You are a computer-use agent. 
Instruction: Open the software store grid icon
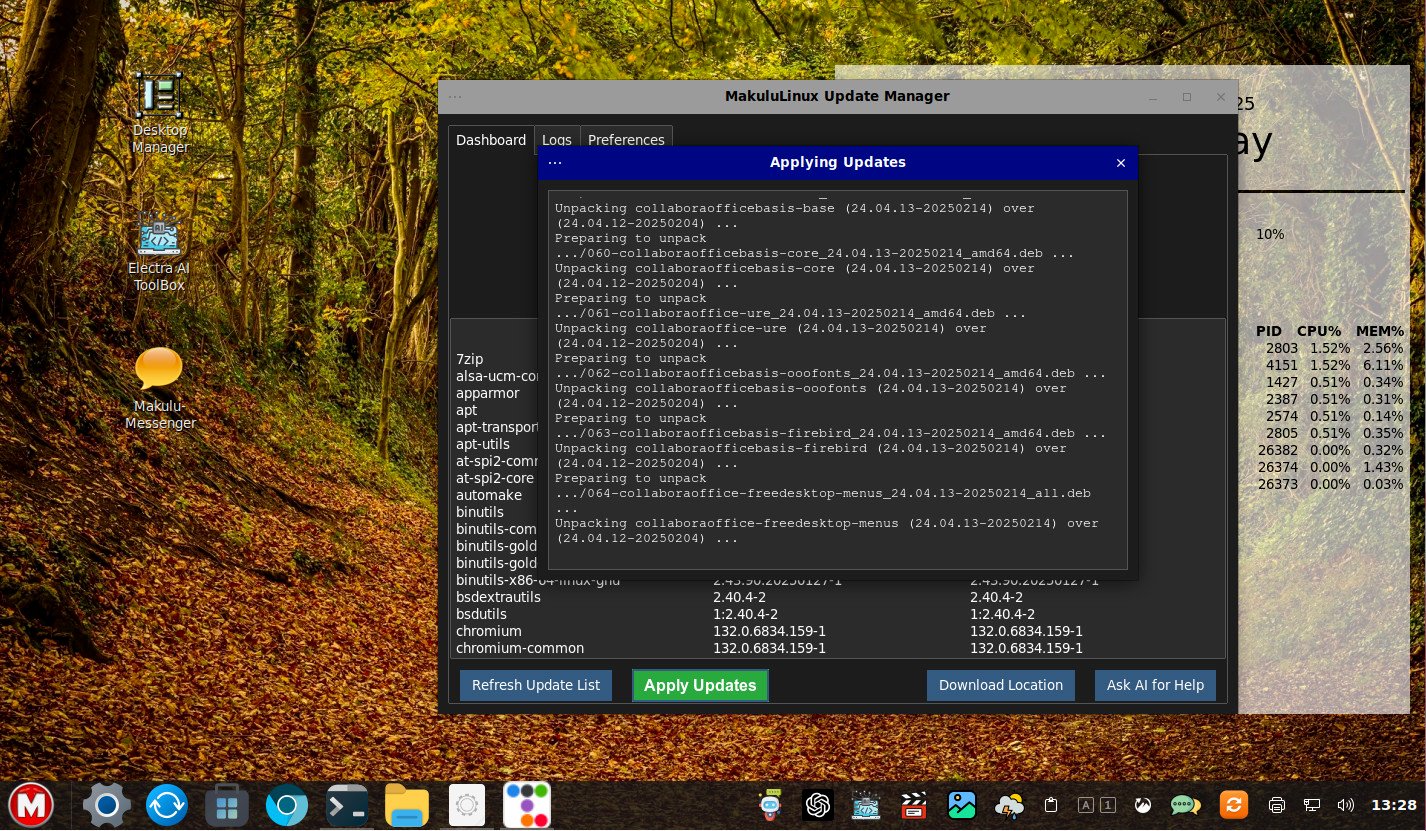[x=226, y=805]
